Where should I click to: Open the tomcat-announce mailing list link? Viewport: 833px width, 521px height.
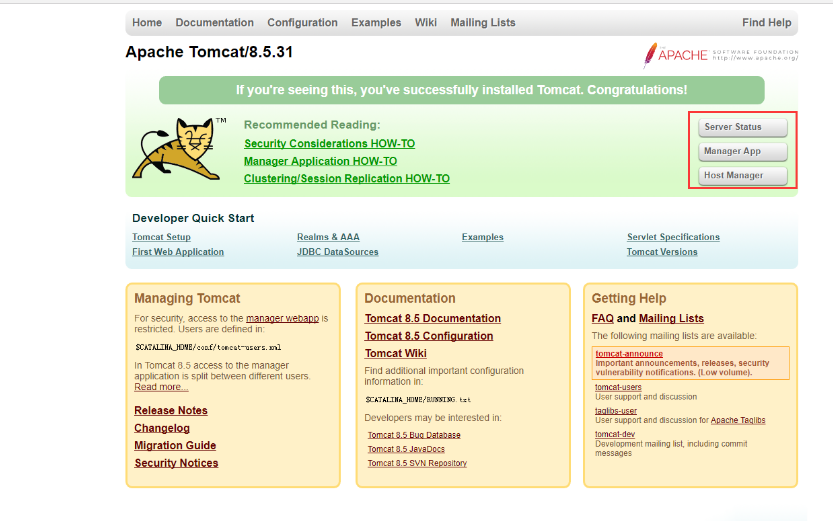click(x=629, y=354)
